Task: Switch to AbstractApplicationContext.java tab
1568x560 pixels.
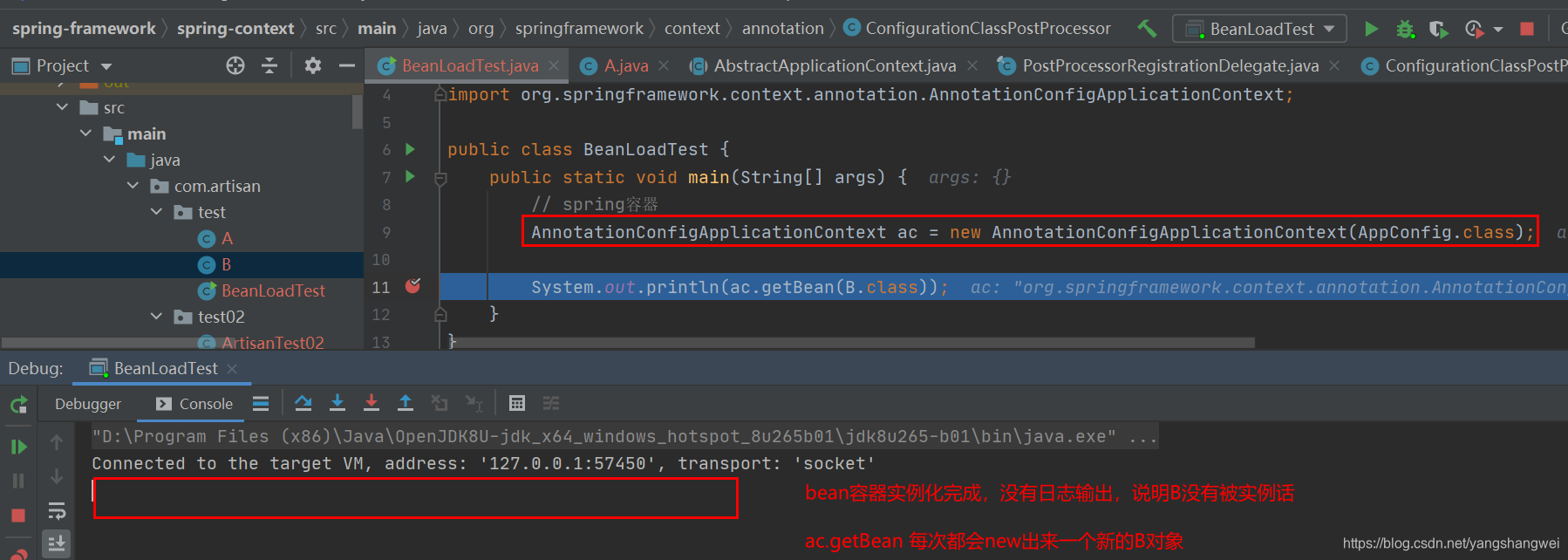Action: pos(835,65)
